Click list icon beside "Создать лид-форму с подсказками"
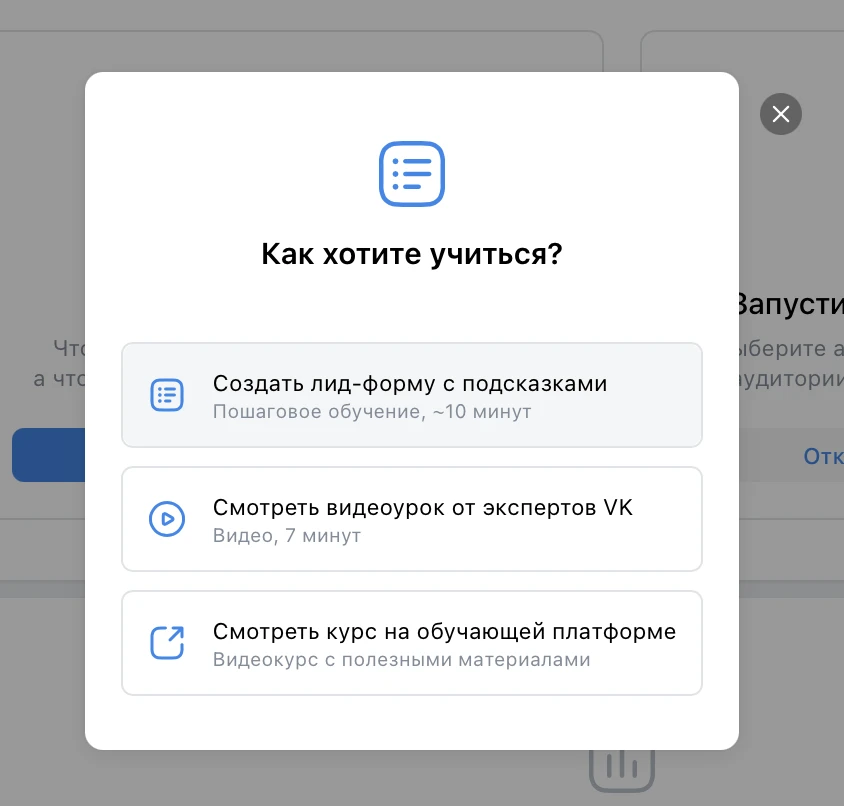844x806 pixels. click(x=167, y=395)
